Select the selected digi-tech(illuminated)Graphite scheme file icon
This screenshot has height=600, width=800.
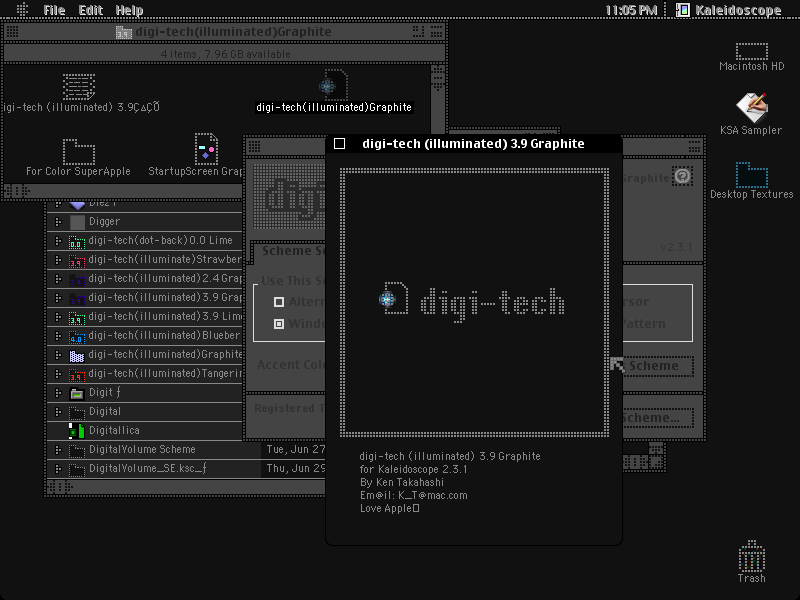334,85
